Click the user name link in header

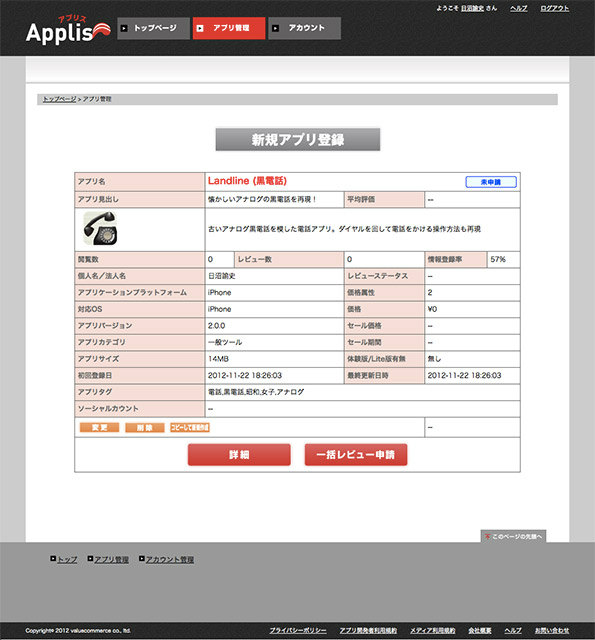472,8
